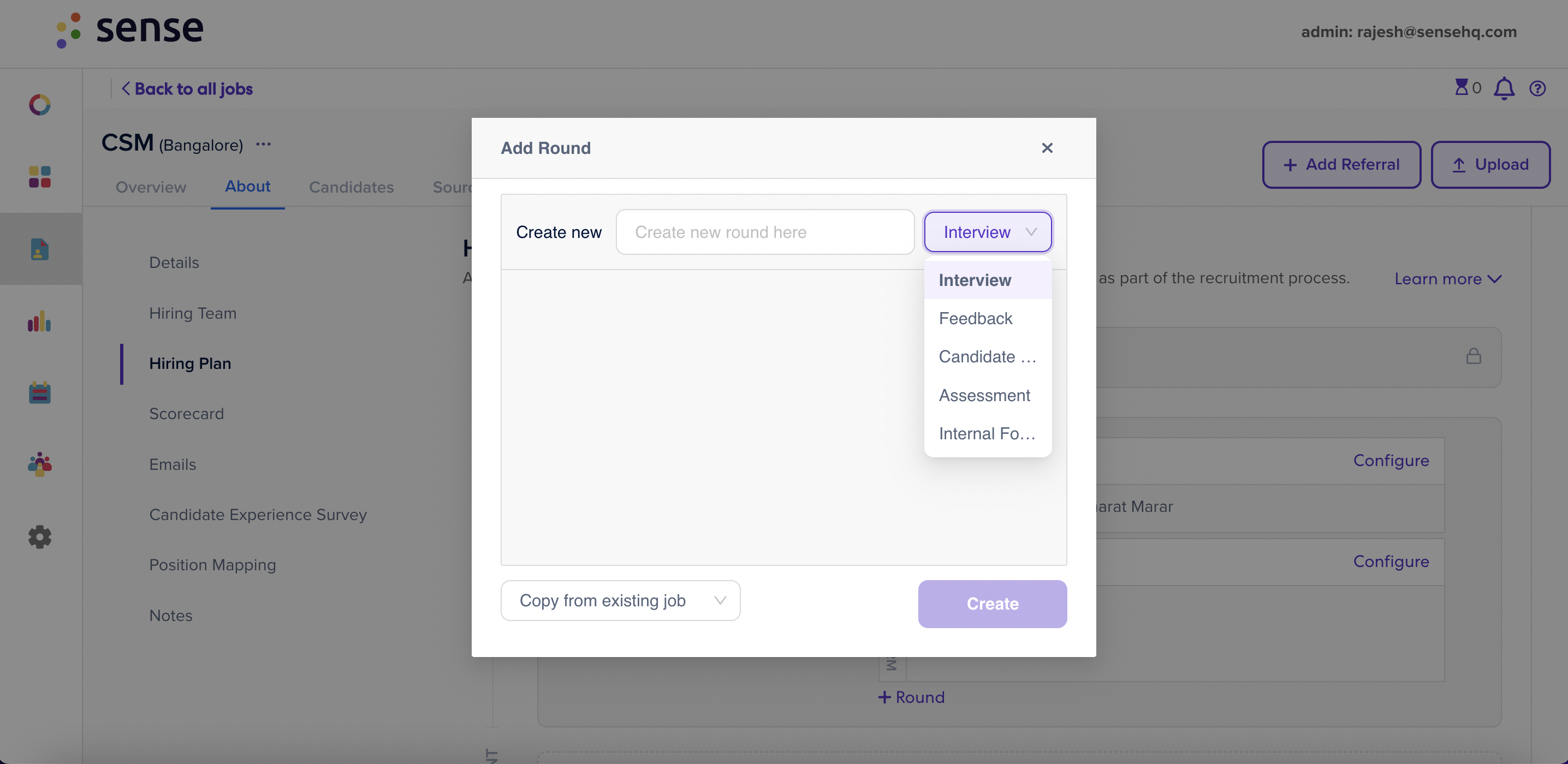Open the jobs document icon in sidebar
Image resolution: width=1568 pixels, height=764 pixels.
pos(39,249)
